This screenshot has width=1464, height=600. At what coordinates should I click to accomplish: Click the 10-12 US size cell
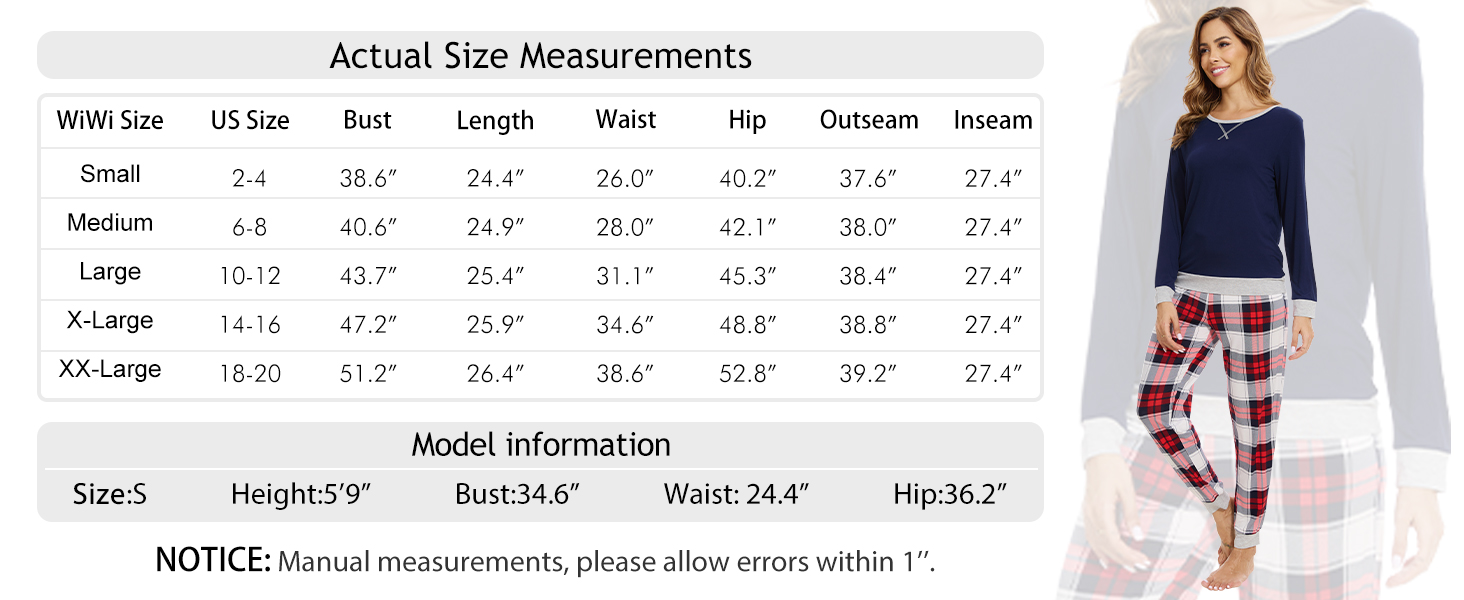click(x=250, y=277)
